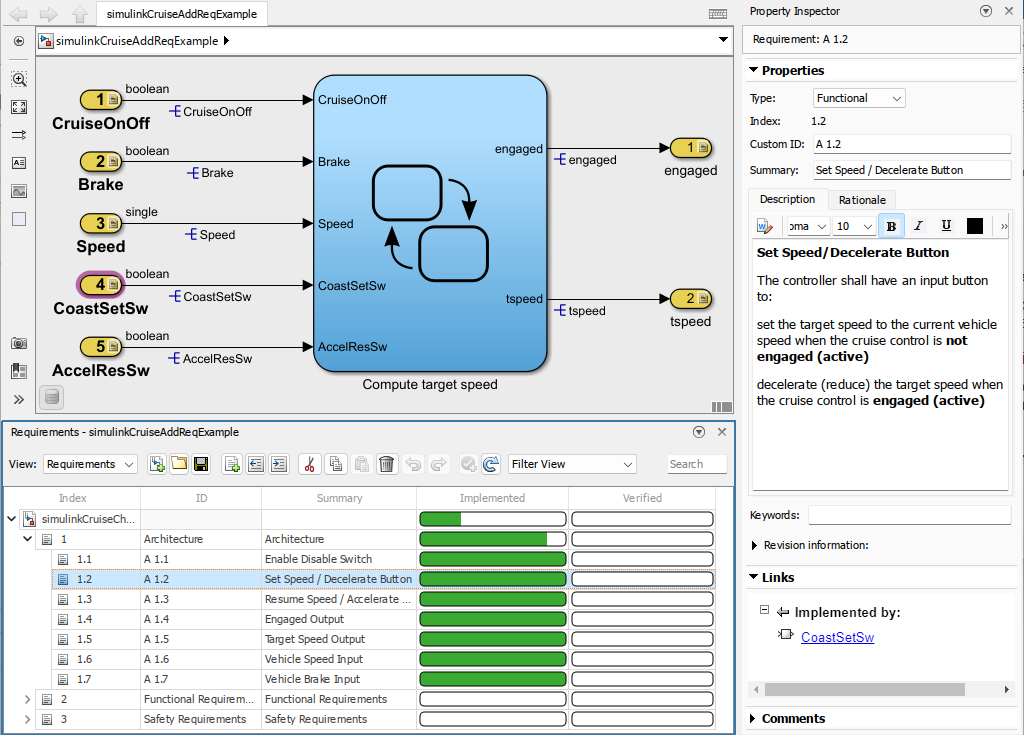
Task: Toggle italic formatting in the Description editor
Action: 917,225
